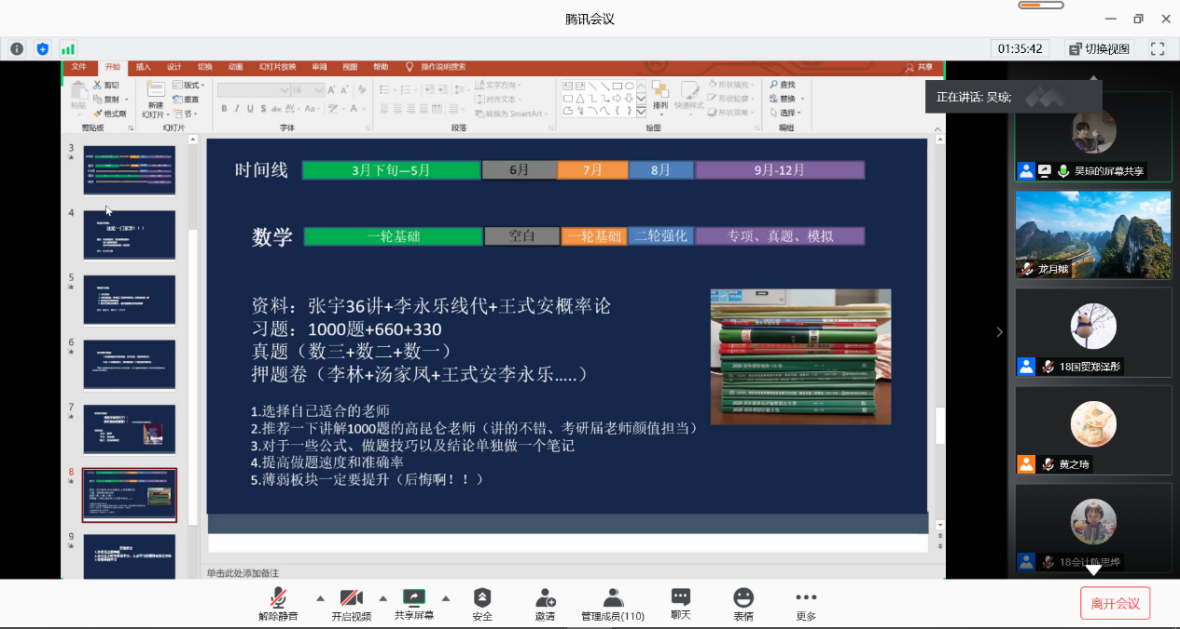Select 龙月舱 participant video tile
Viewport: 1180px width, 629px height.
tap(1093, 235)
